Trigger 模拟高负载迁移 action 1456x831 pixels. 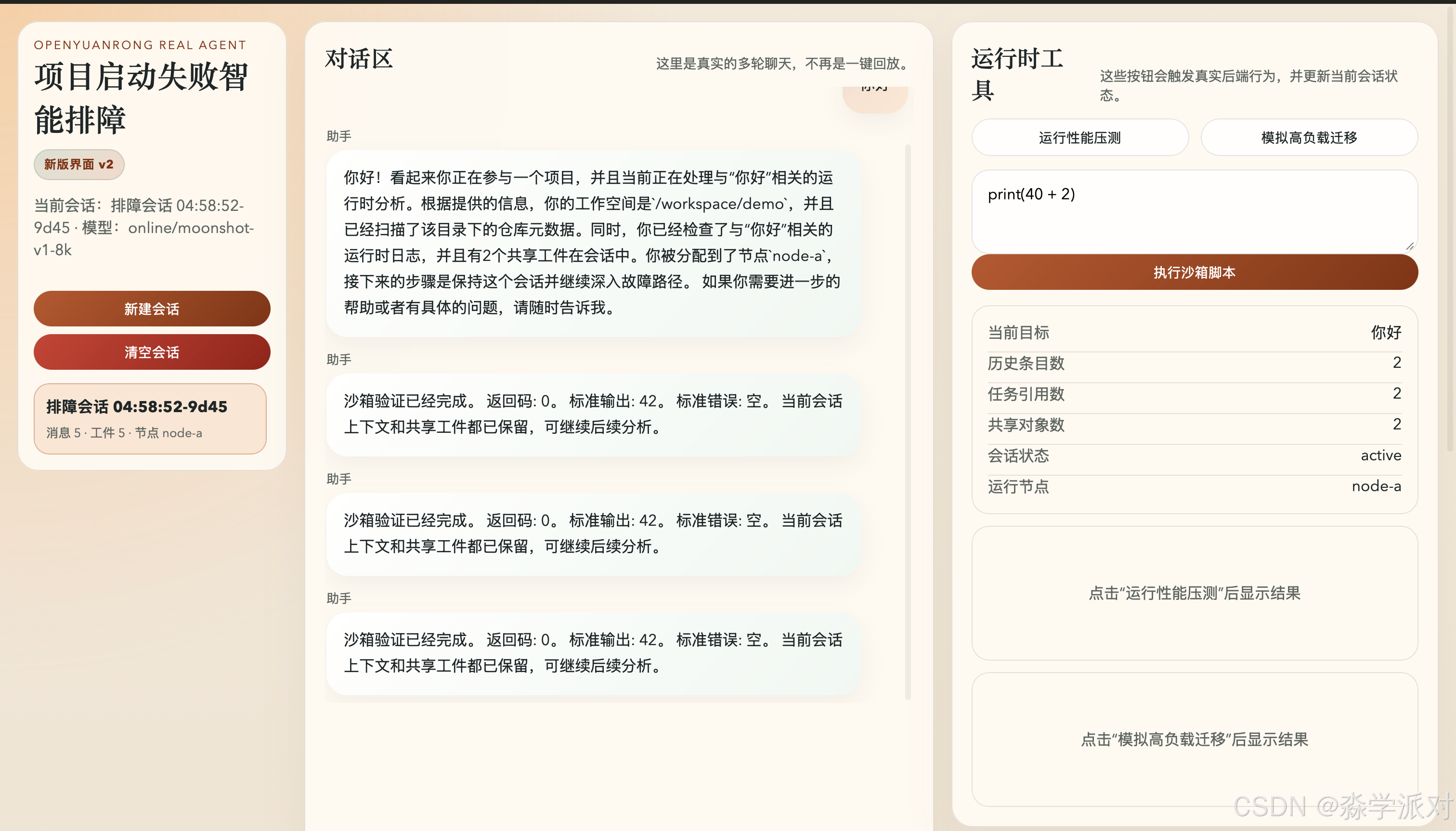coord(1309,138)
